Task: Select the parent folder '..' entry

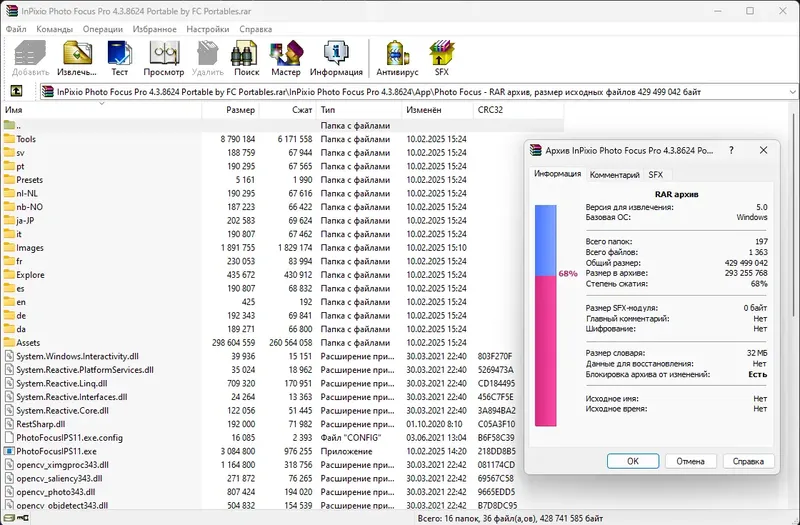Action: tap(283, 126)
